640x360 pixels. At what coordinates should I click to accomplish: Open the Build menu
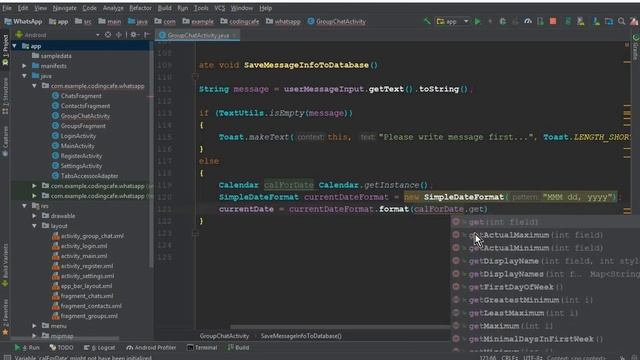click(164, 8)
